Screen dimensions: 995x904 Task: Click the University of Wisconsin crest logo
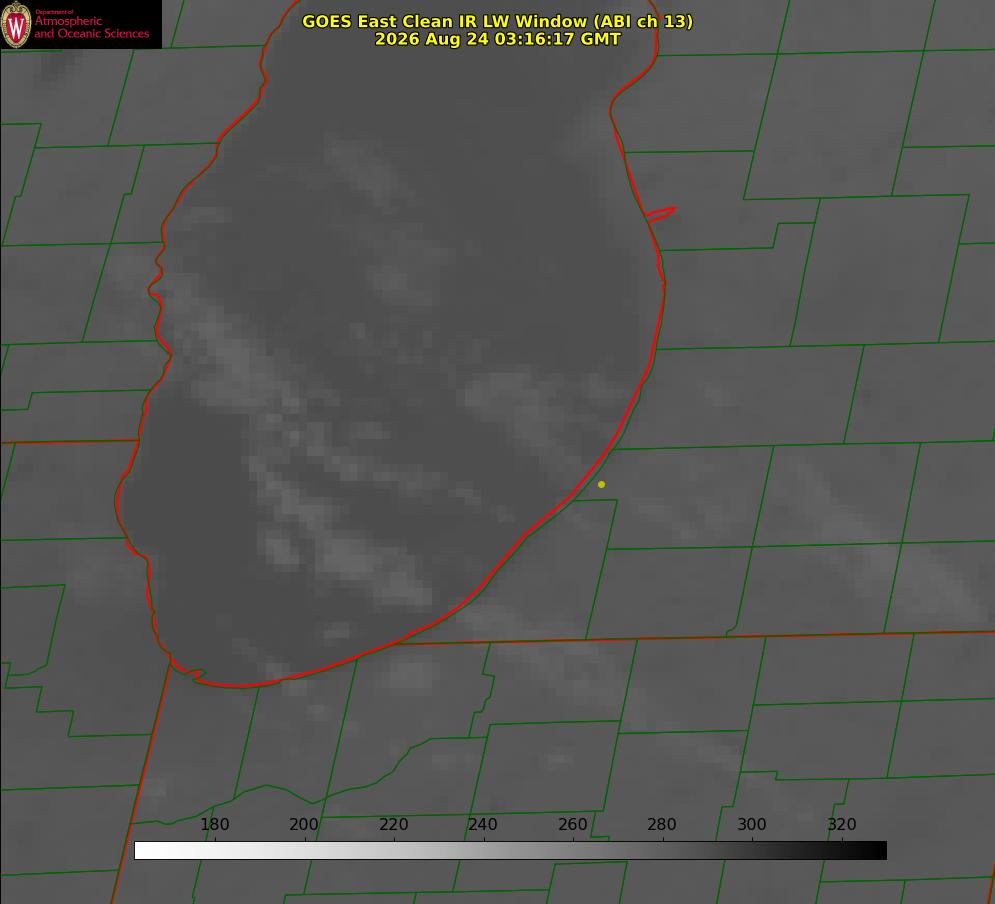click(16, 24)
